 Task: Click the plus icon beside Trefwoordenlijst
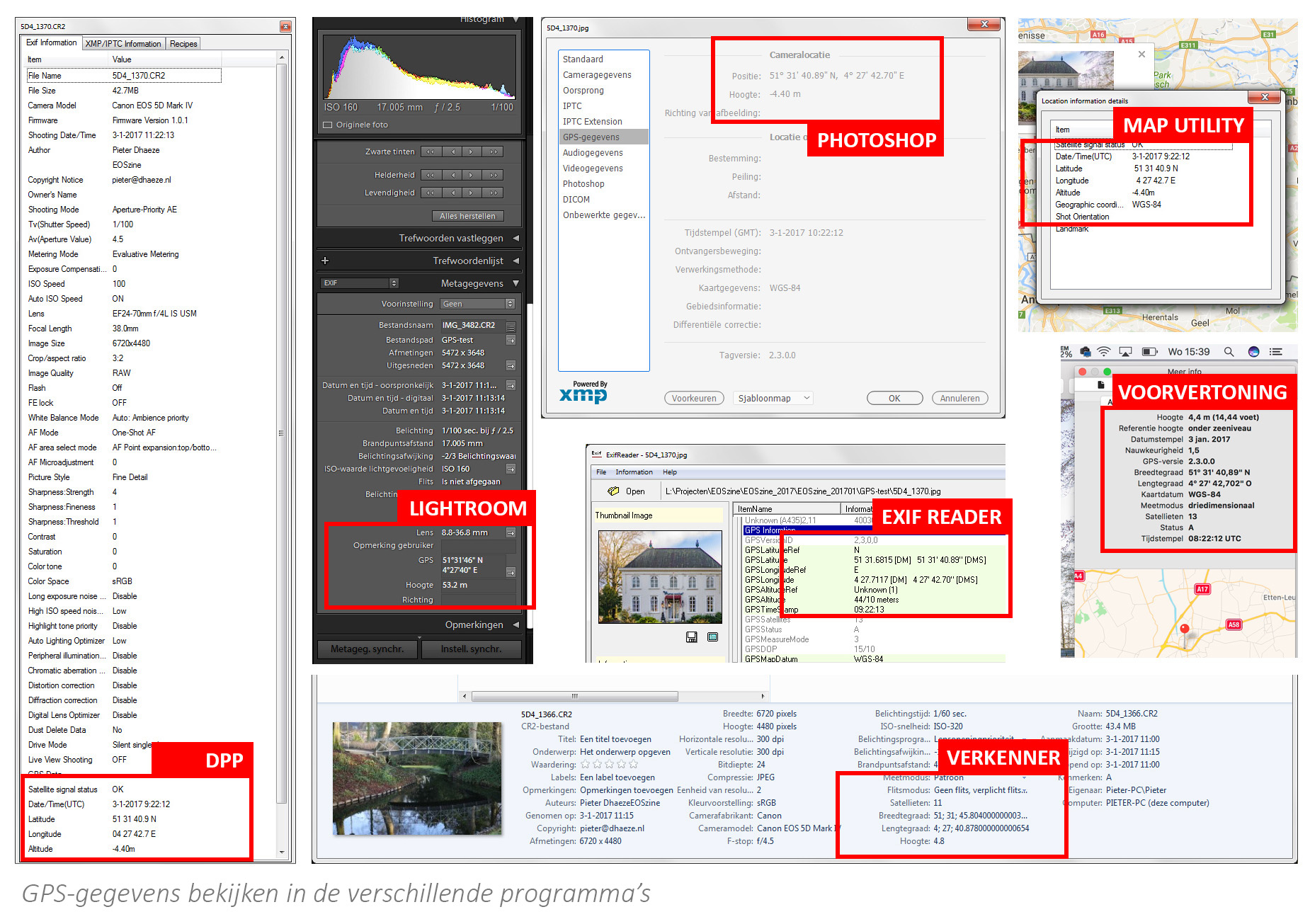point(325,261)
